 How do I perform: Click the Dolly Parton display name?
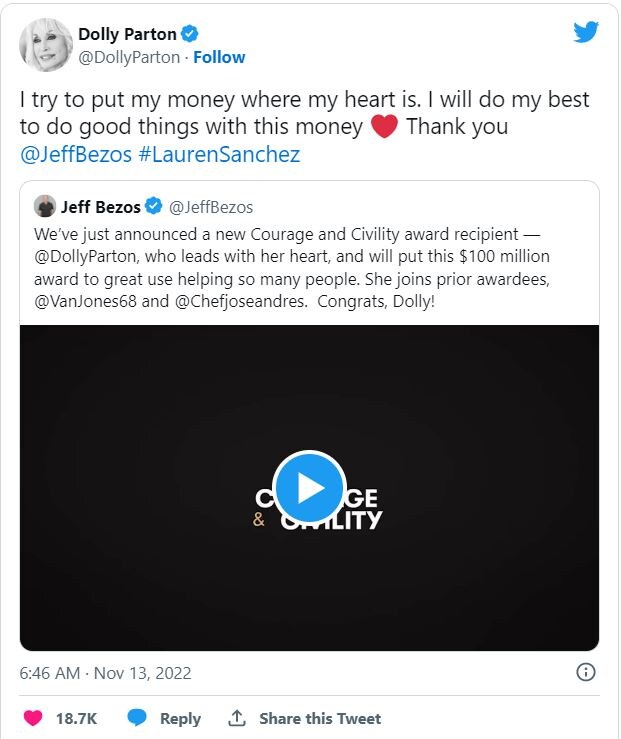tap(127, 35)
